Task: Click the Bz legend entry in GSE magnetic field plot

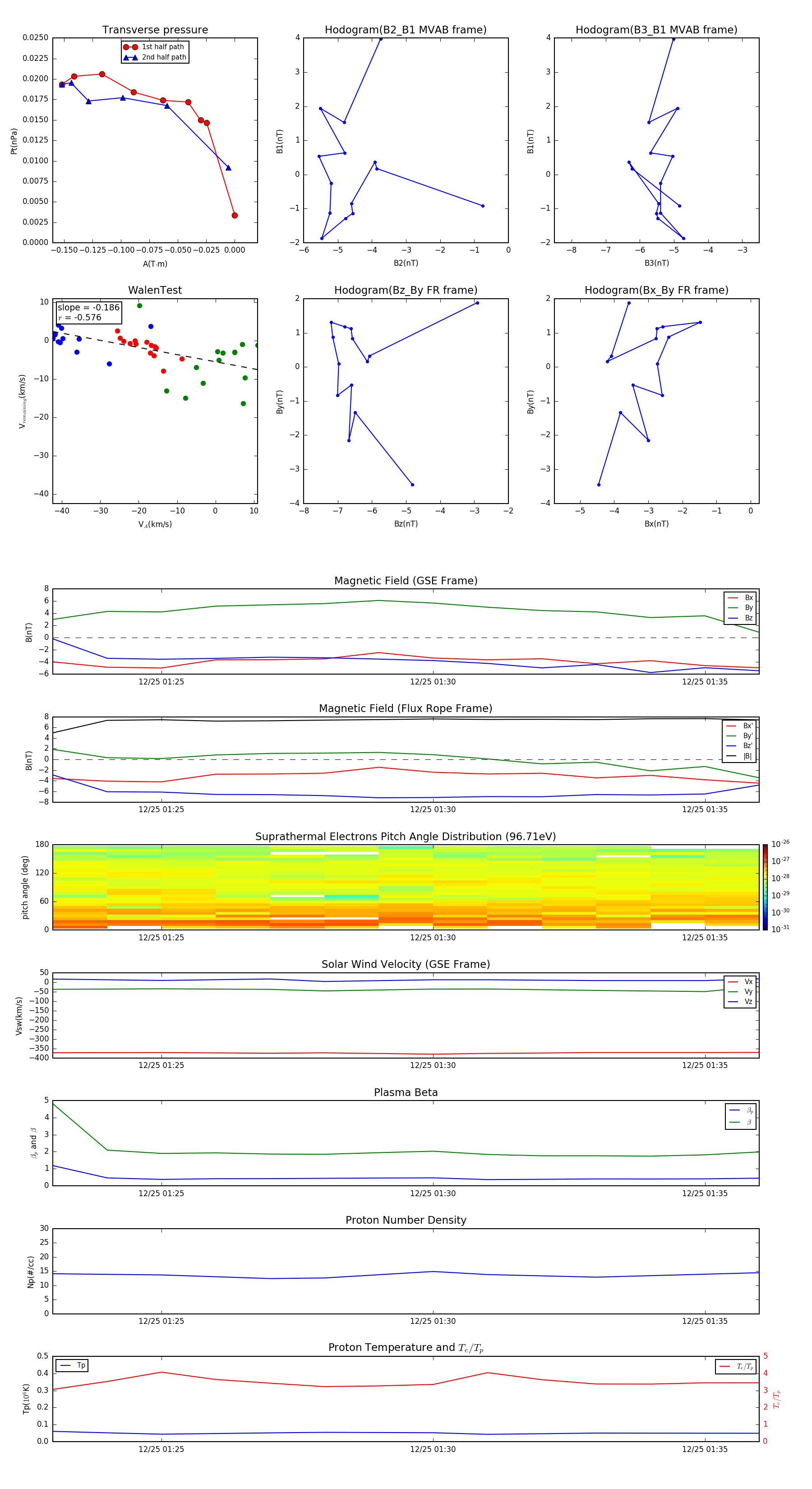Action: pos(740,619)
